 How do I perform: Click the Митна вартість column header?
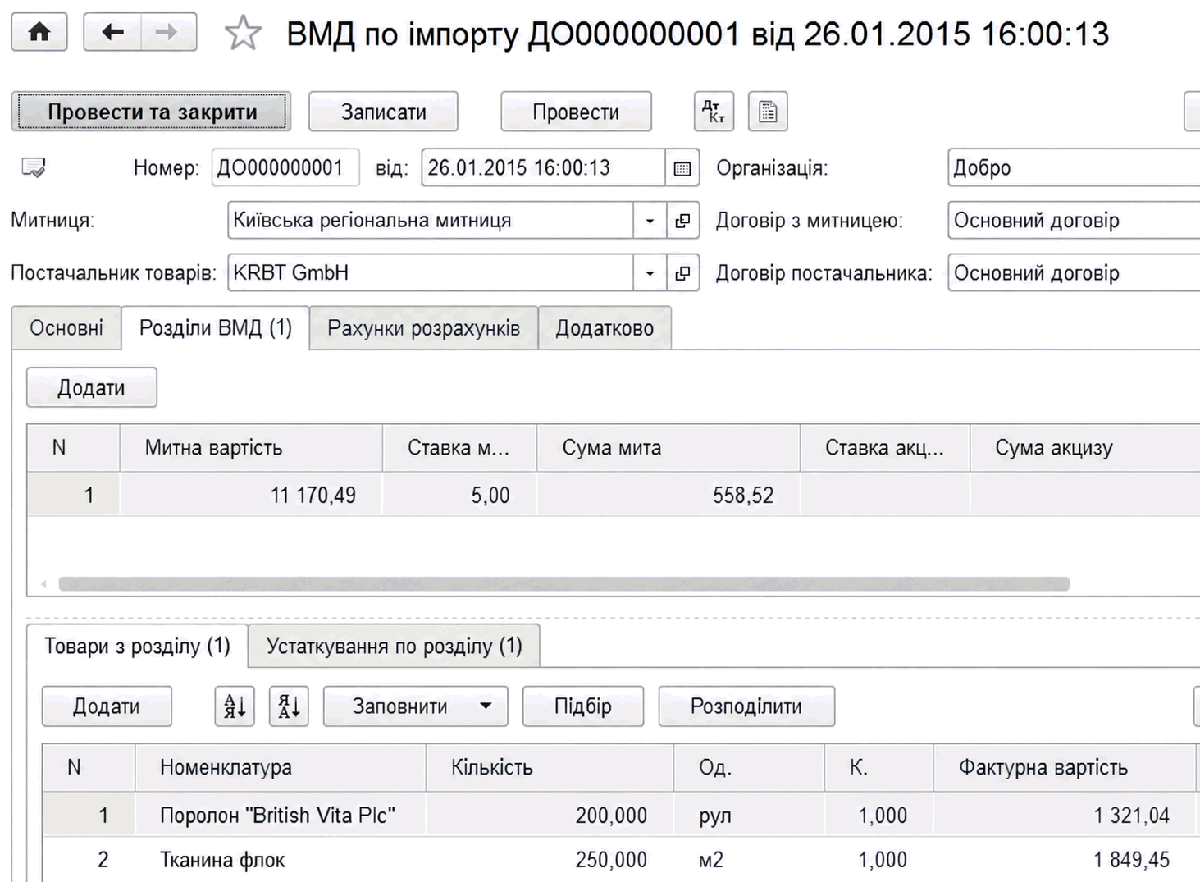pos(252,448)
